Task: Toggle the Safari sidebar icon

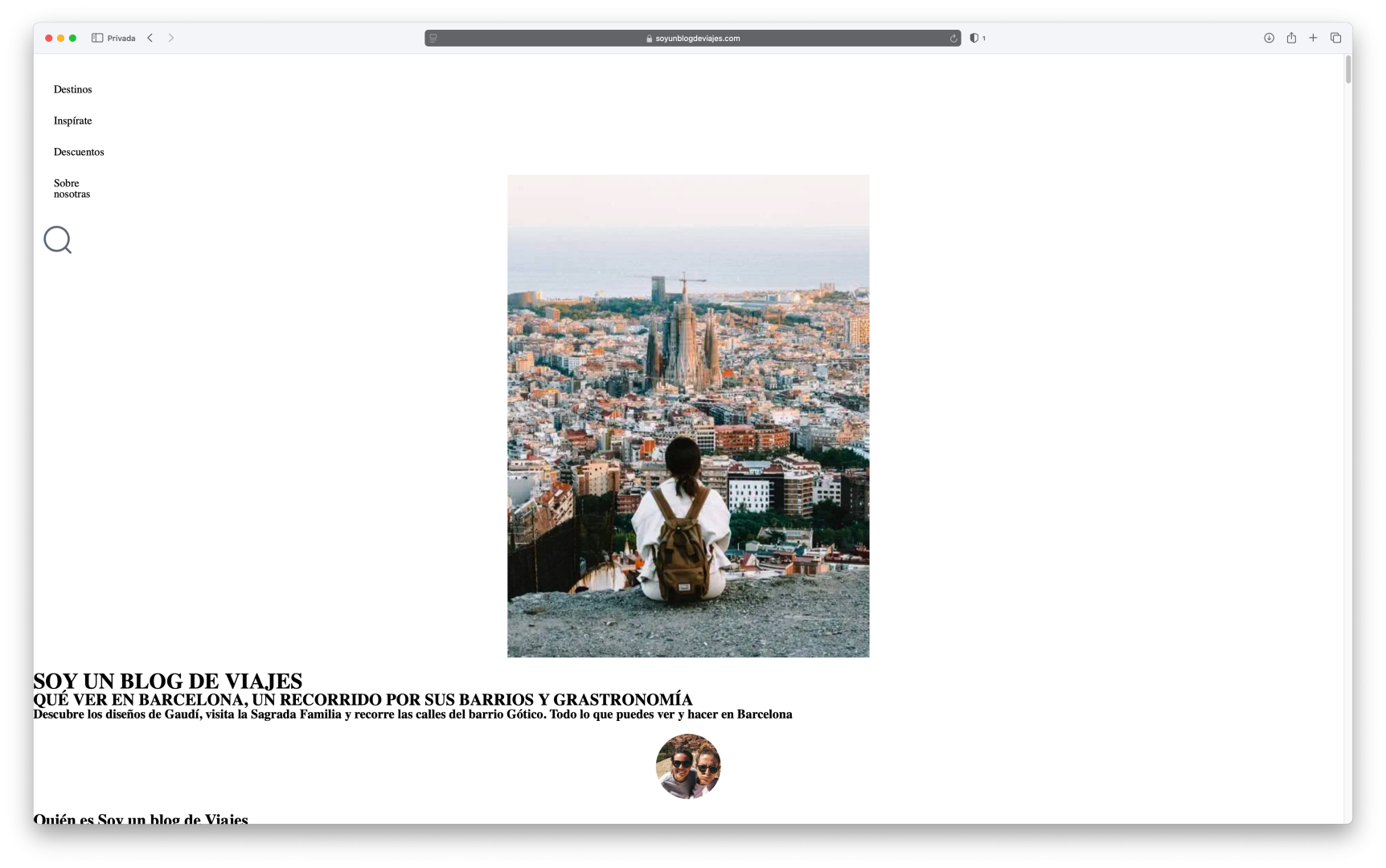Action: (x=97, y=38)
